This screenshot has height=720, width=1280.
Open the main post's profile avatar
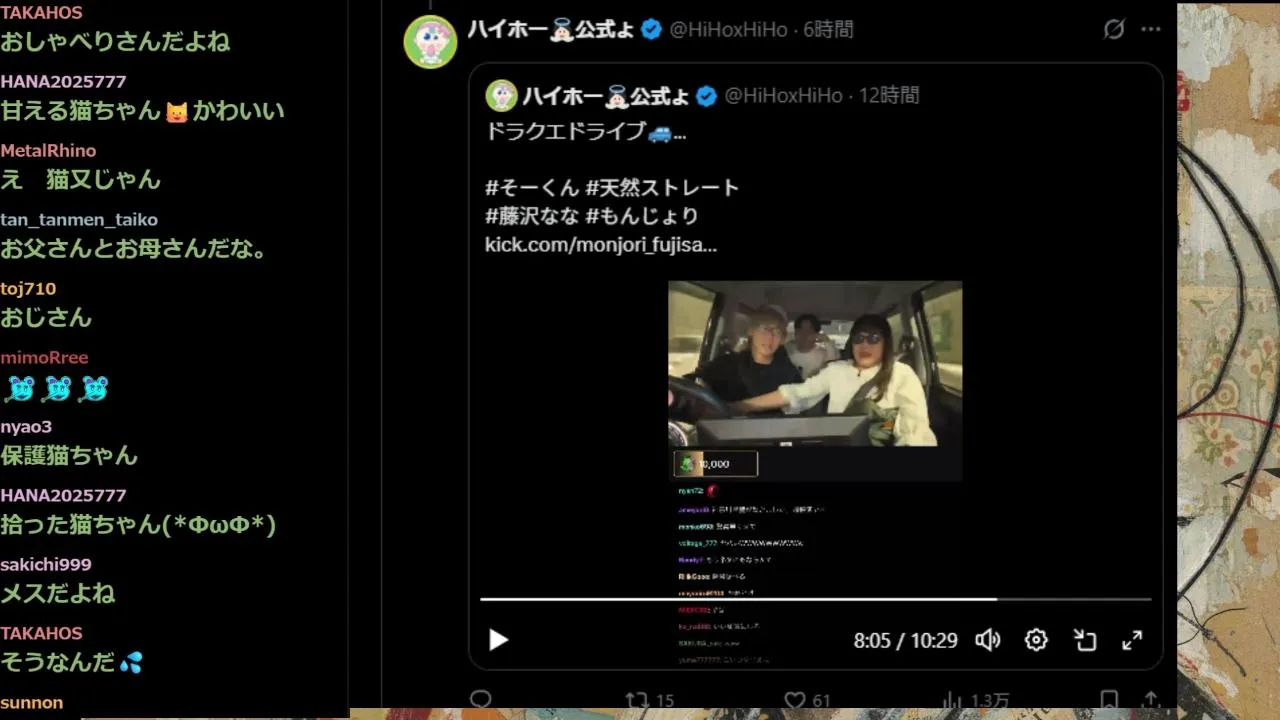tap(430, 42)
